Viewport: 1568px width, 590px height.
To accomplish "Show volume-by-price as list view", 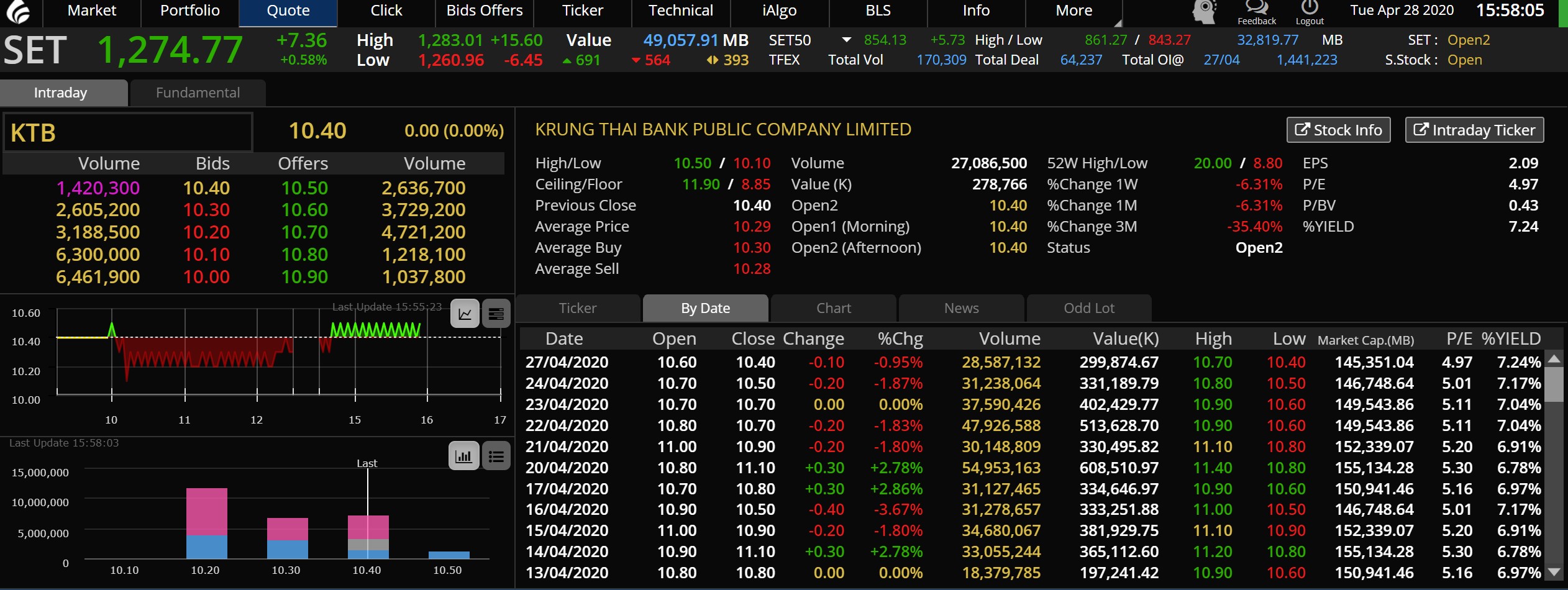I will pyautogui.click(x=496, y=456).
